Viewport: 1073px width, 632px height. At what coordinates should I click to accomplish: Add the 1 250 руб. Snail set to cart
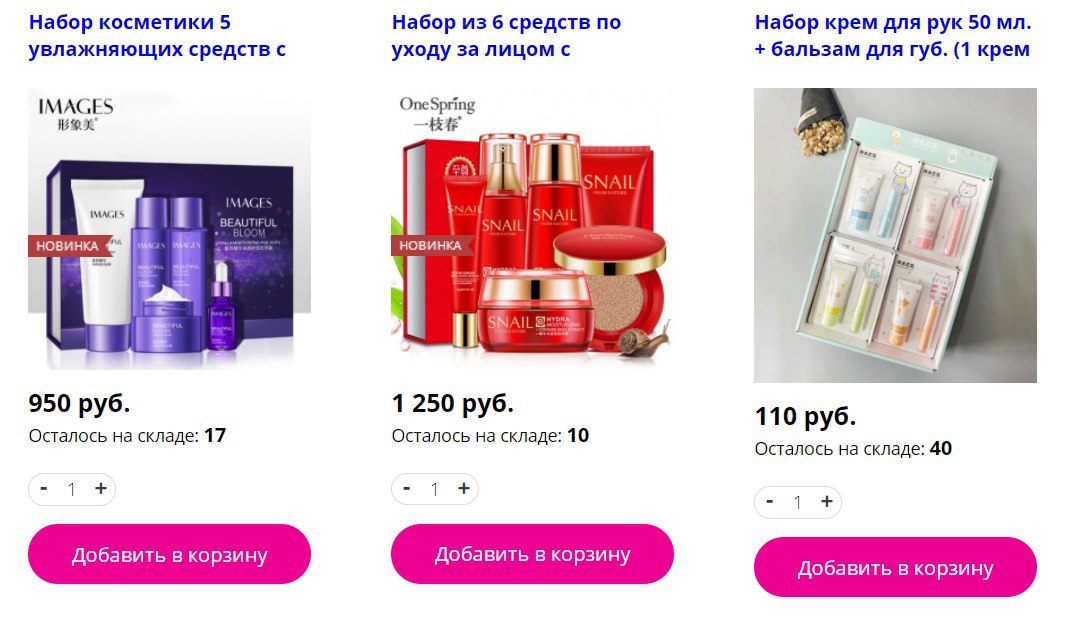pos(532,554)
